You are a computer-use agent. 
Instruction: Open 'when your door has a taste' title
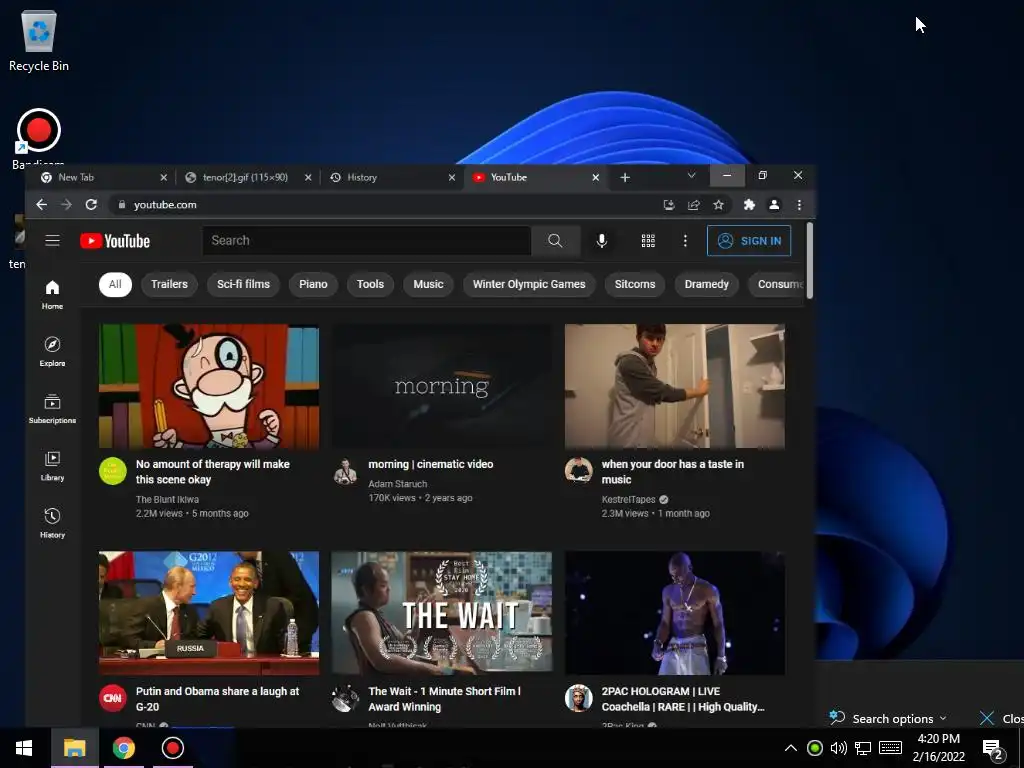click(x=673, y=472)
